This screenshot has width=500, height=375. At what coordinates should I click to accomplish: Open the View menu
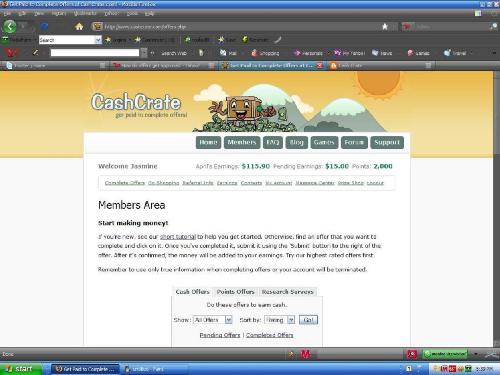pos(39,13)
